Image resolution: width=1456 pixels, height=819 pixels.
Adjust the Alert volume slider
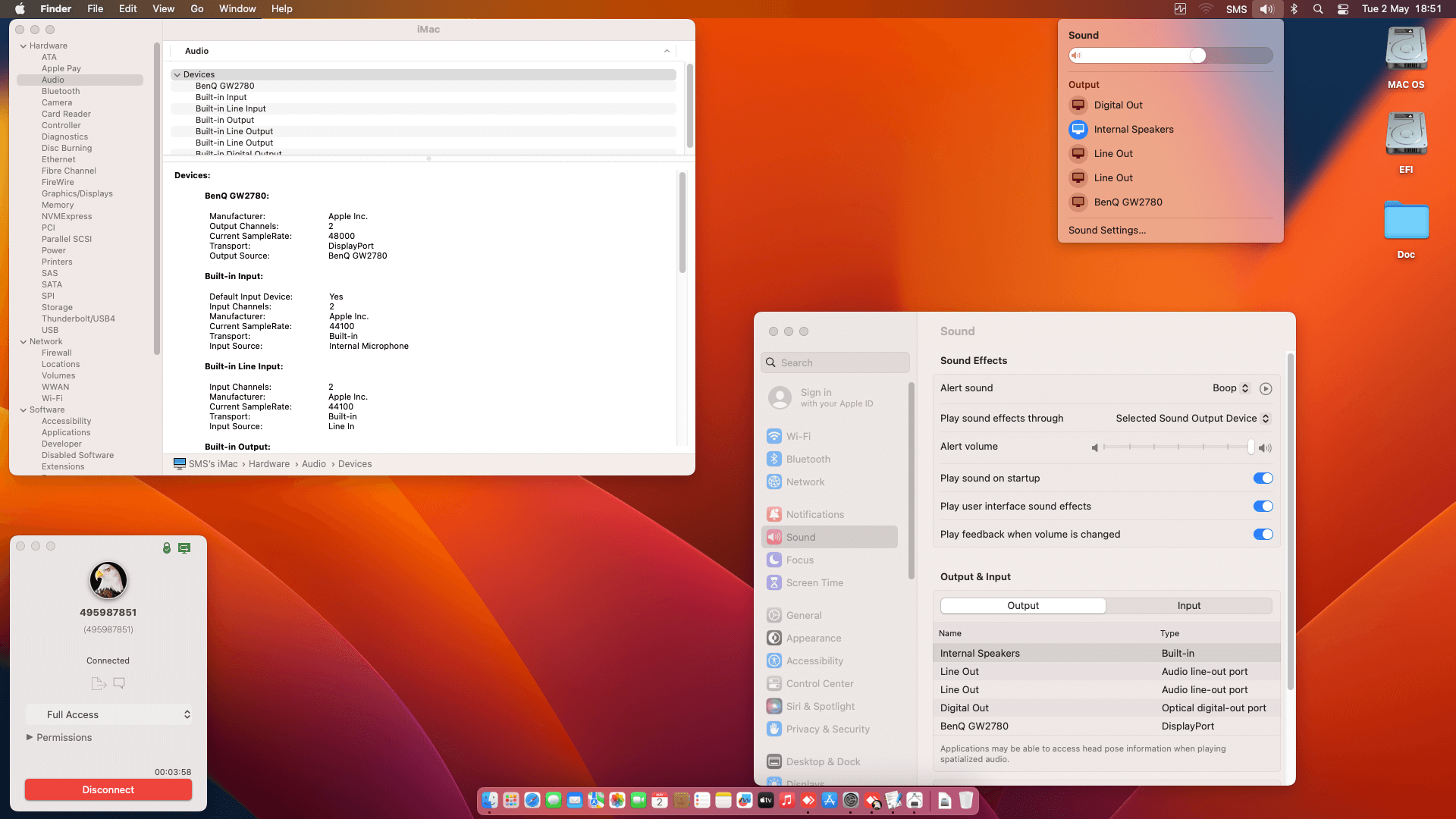(1178, 447)
